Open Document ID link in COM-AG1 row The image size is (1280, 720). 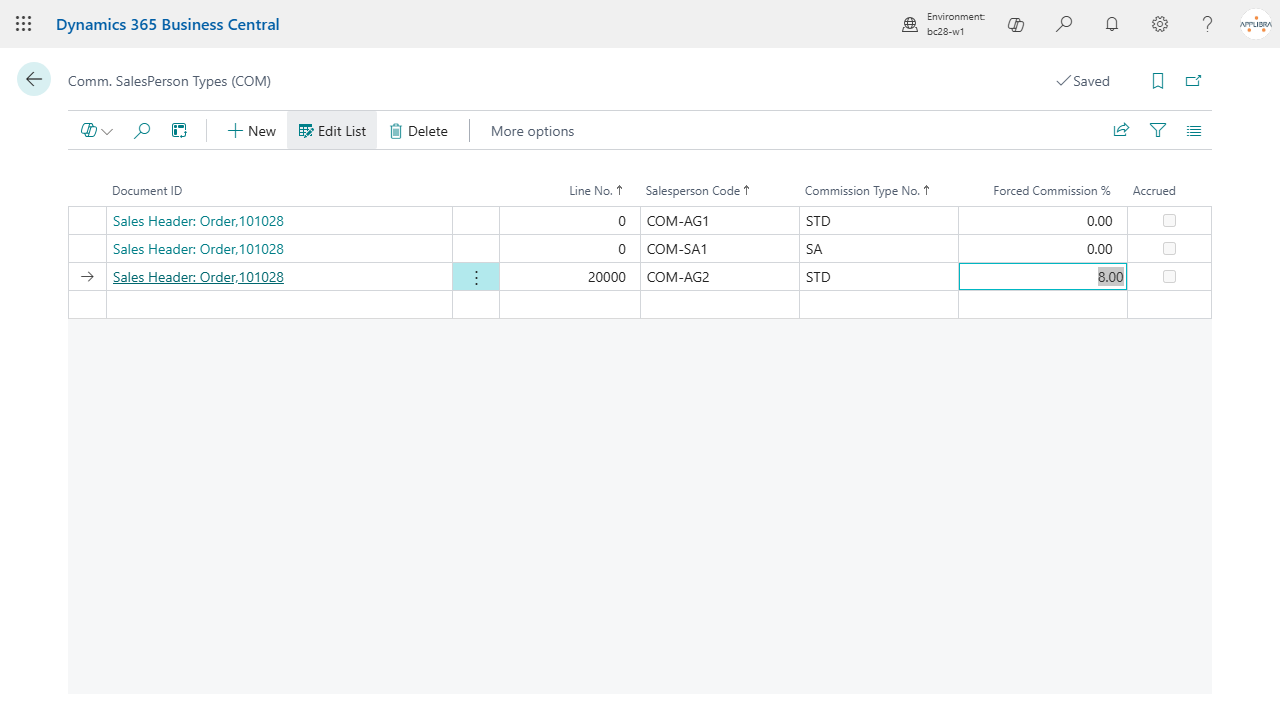[198, 221]
